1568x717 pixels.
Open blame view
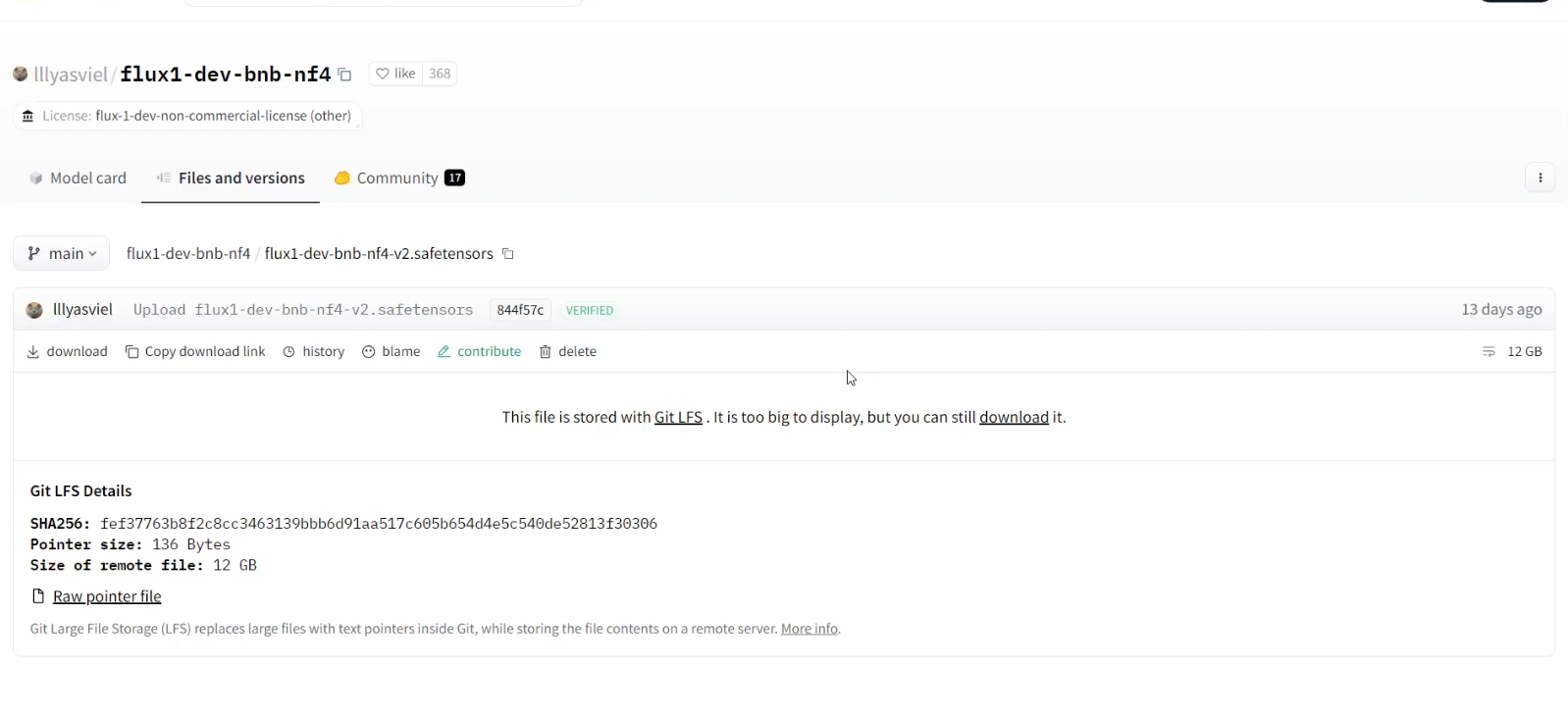[392, 351]
